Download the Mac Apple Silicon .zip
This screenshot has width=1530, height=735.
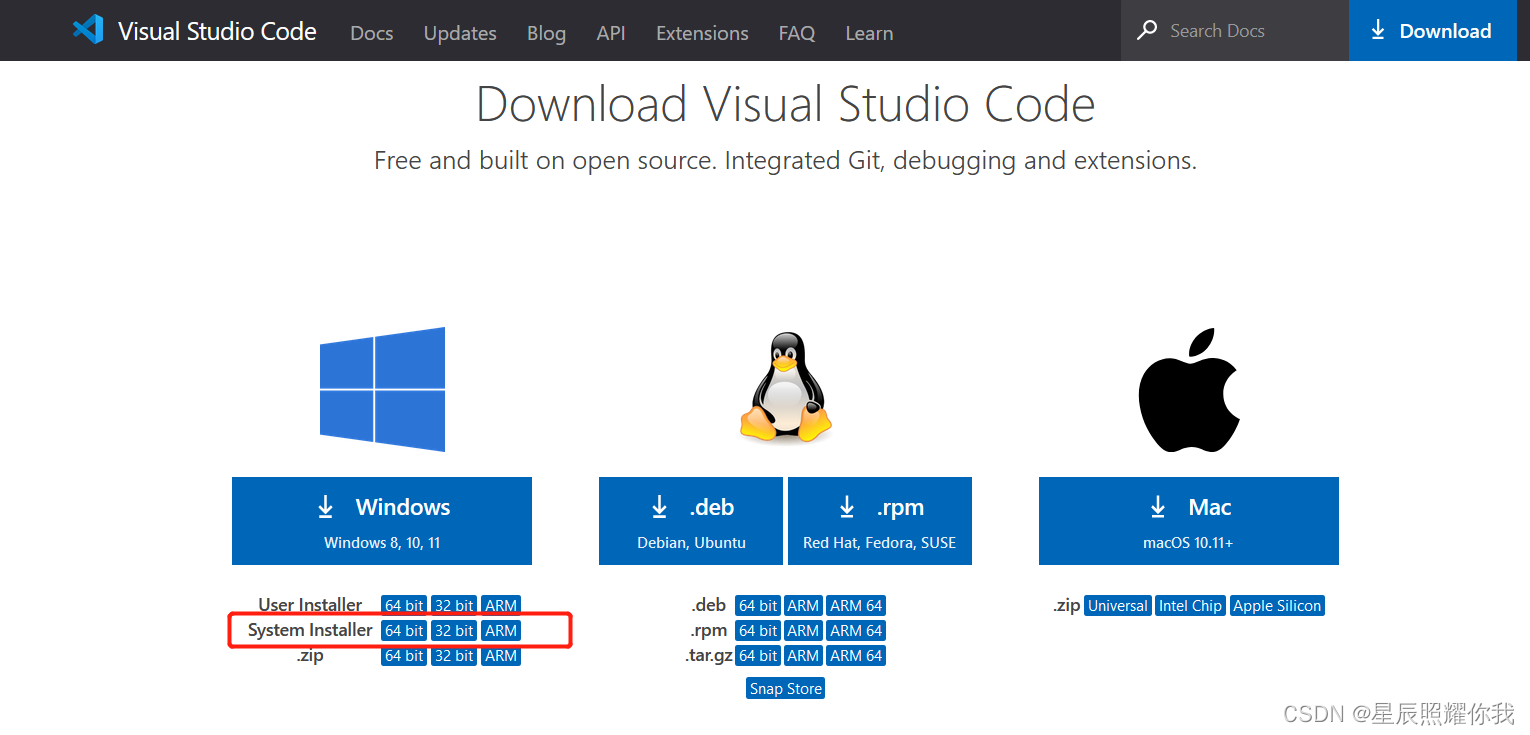(x=1277, y=605)
